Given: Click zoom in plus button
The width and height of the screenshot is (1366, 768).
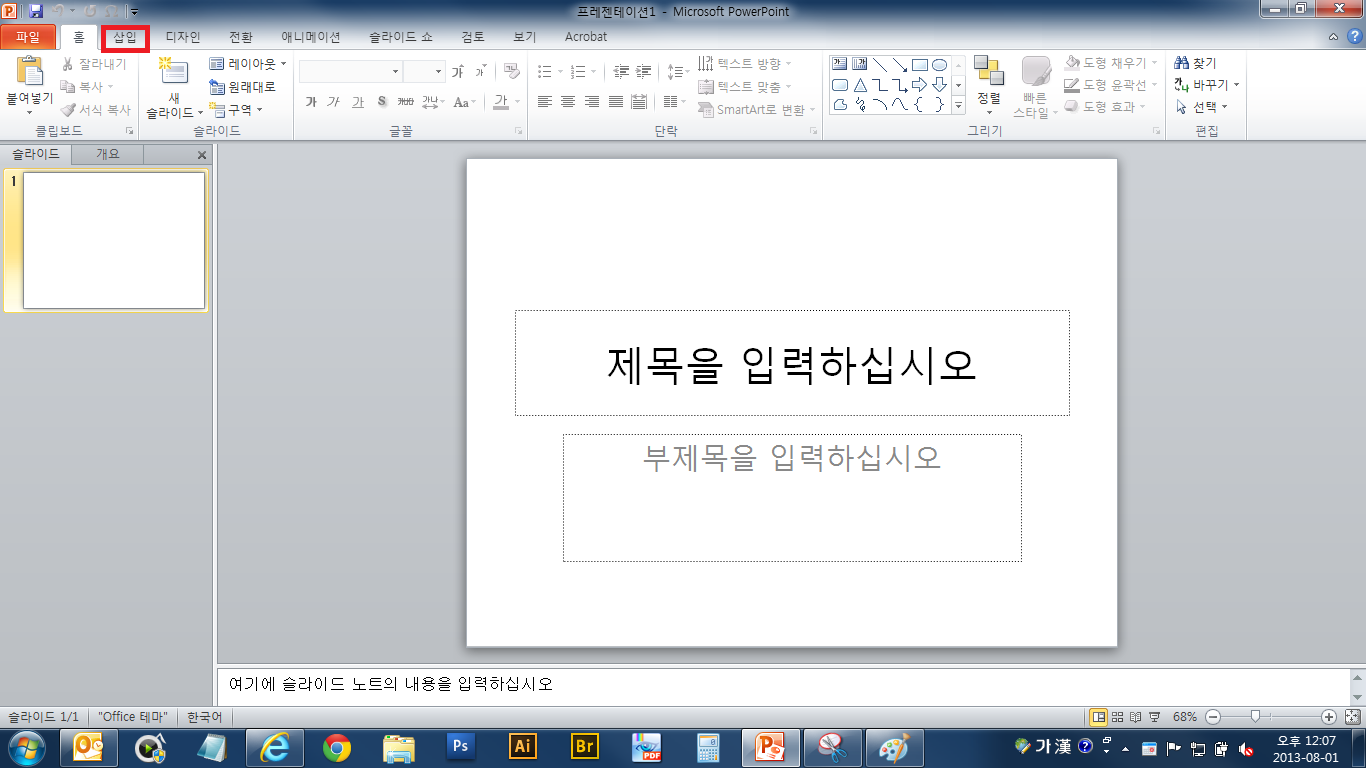Looking at the screenshot, I should 1328,717.
